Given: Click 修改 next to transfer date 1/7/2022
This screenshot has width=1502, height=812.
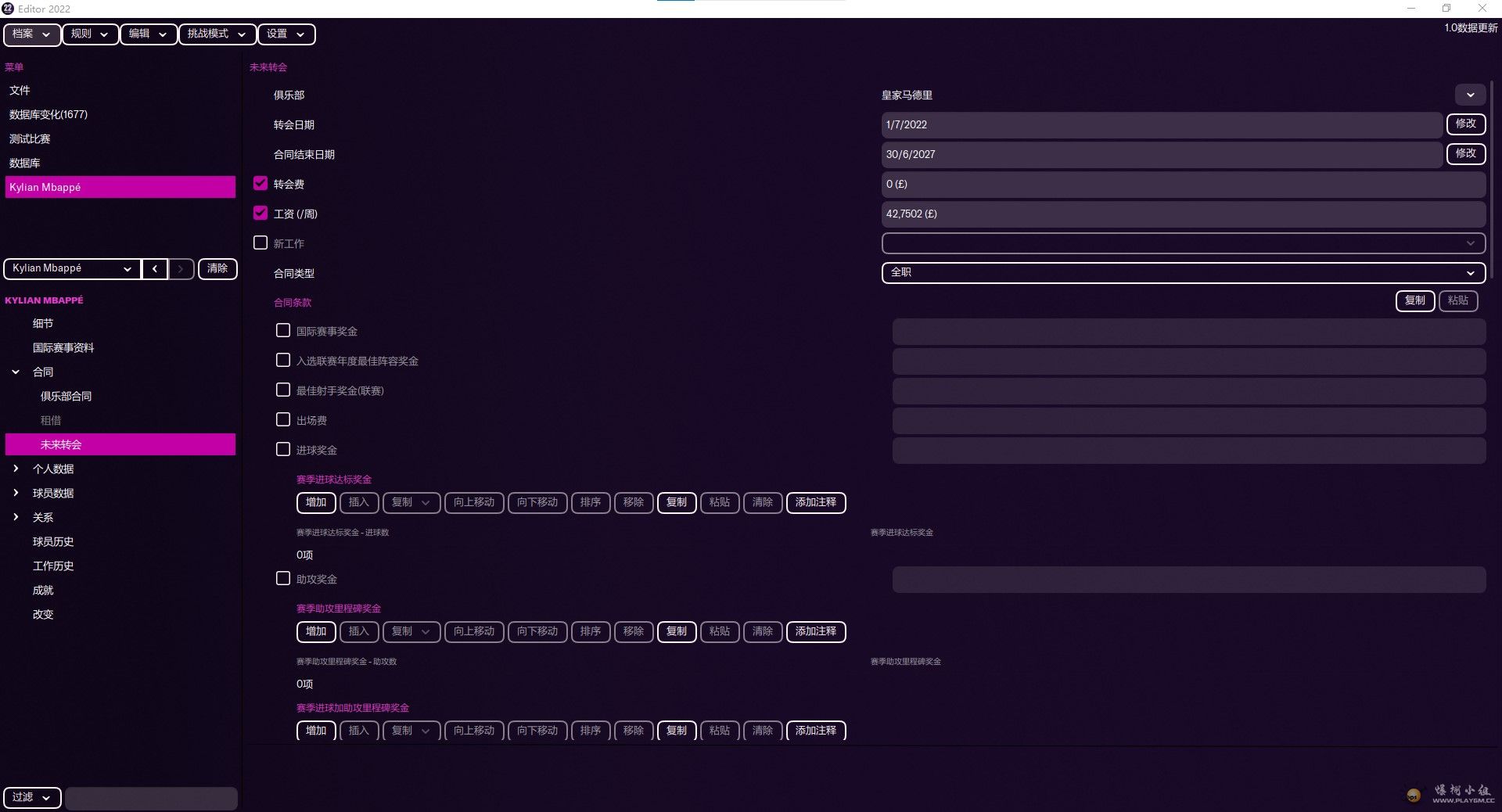Looking at the screenshot, I should click(1465, 124).
